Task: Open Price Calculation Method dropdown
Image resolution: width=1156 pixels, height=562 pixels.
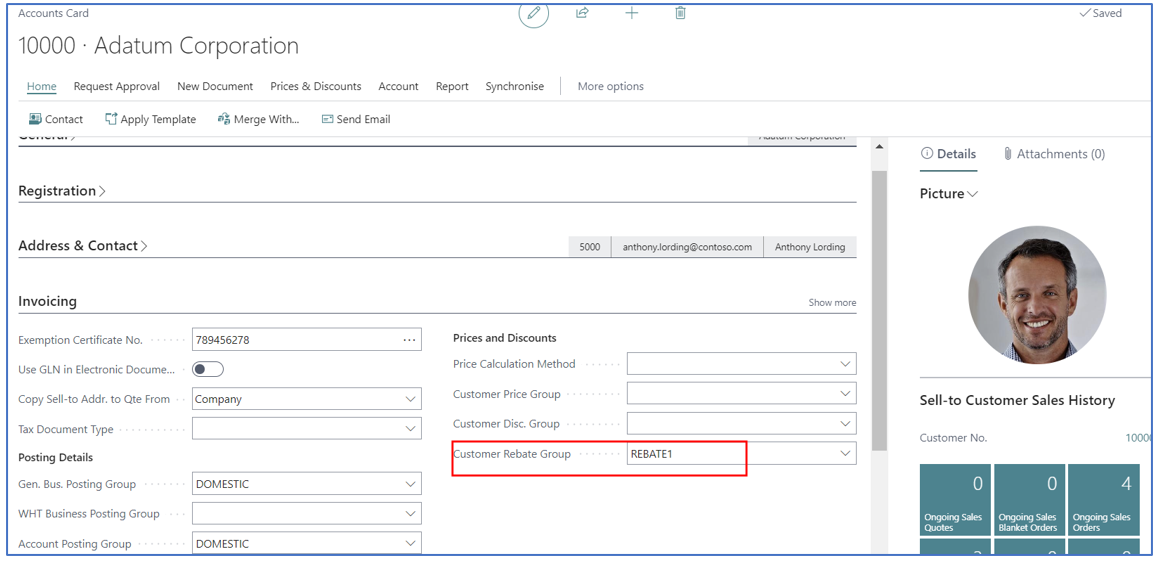Action: point(844,364)
